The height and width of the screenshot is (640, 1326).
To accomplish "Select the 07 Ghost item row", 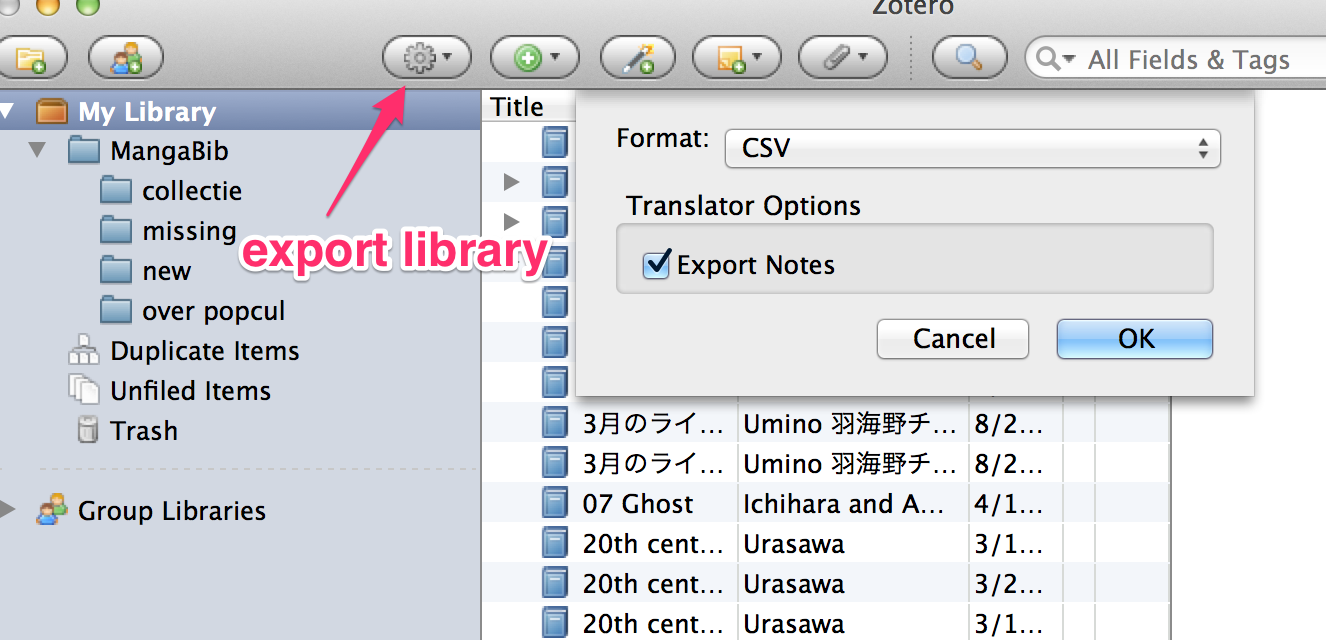I will coord(638,504).
